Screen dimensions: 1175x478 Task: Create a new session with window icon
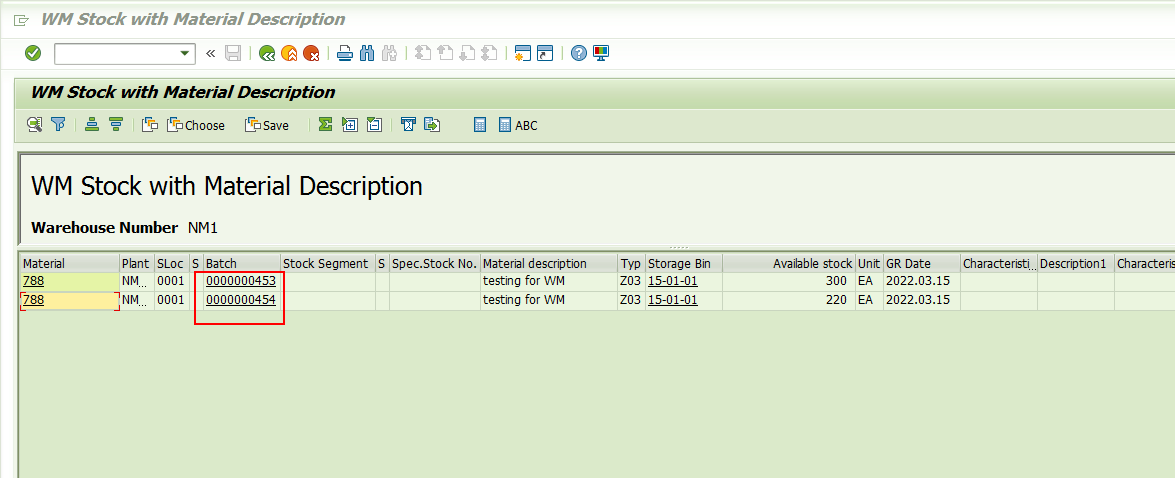[x=523, y=53]
